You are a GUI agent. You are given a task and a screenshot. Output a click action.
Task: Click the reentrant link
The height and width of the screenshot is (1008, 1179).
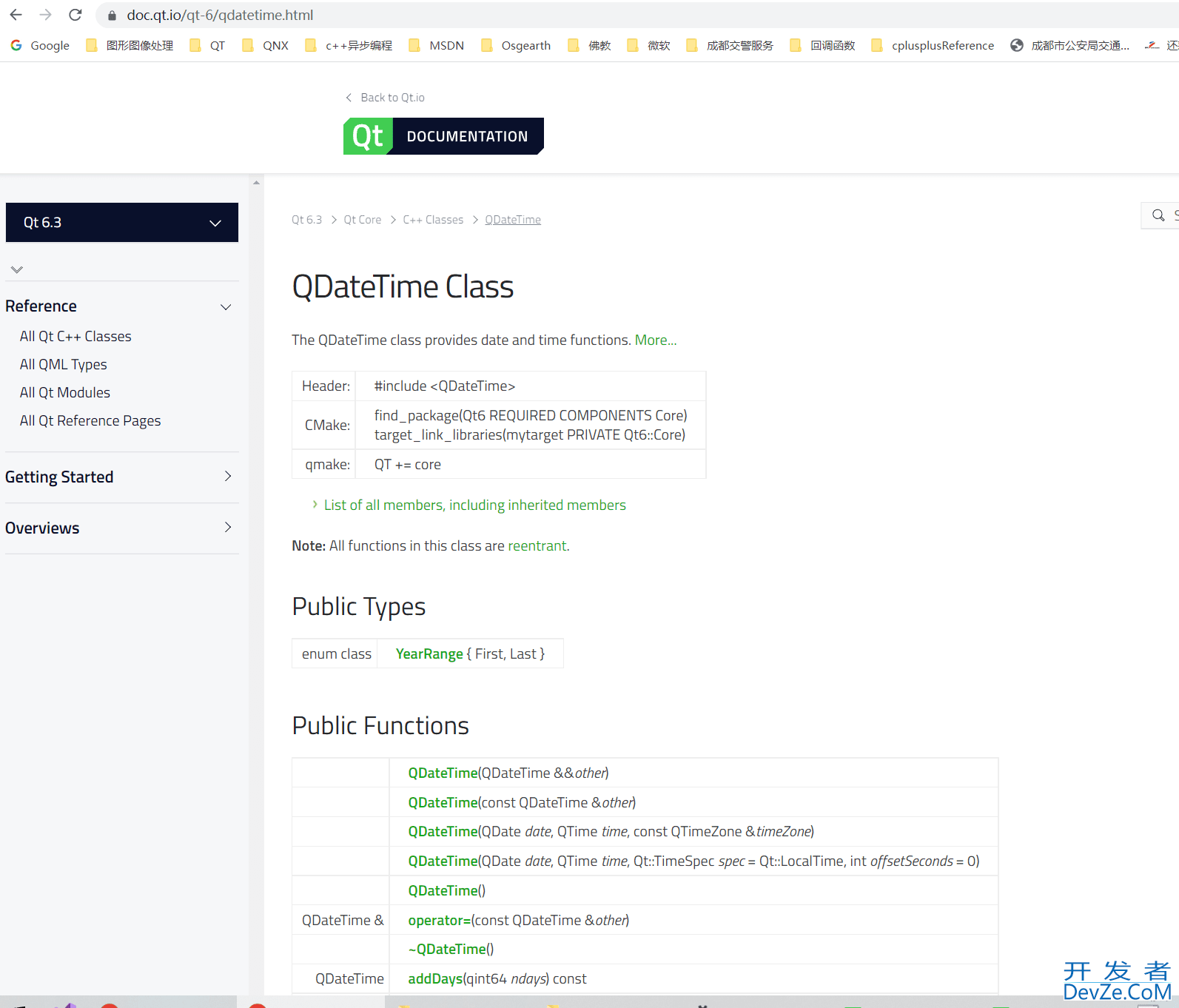pyautogui.click(x=537, y=545)
